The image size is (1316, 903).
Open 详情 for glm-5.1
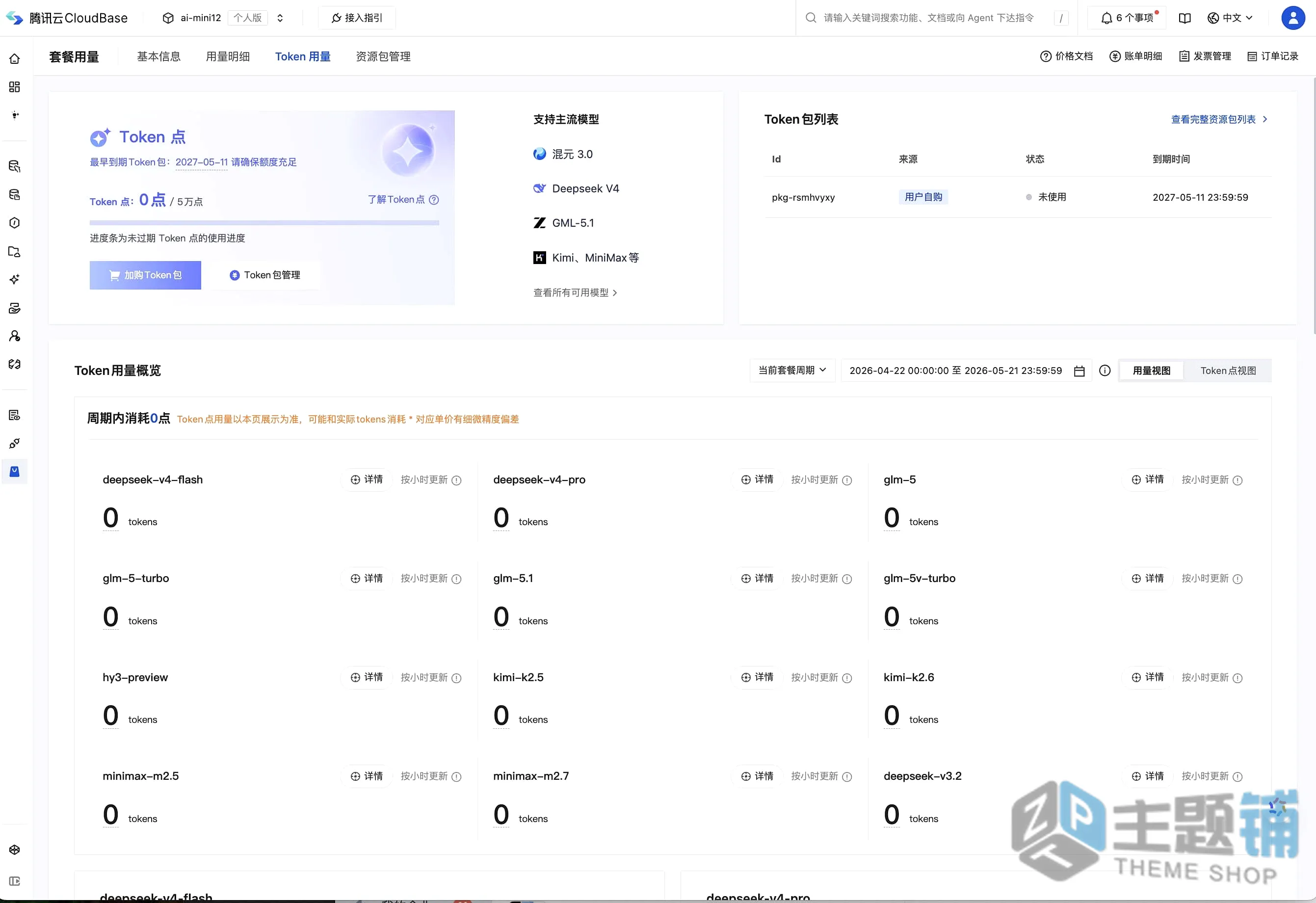pyautogui.click(x=757, y=579)
